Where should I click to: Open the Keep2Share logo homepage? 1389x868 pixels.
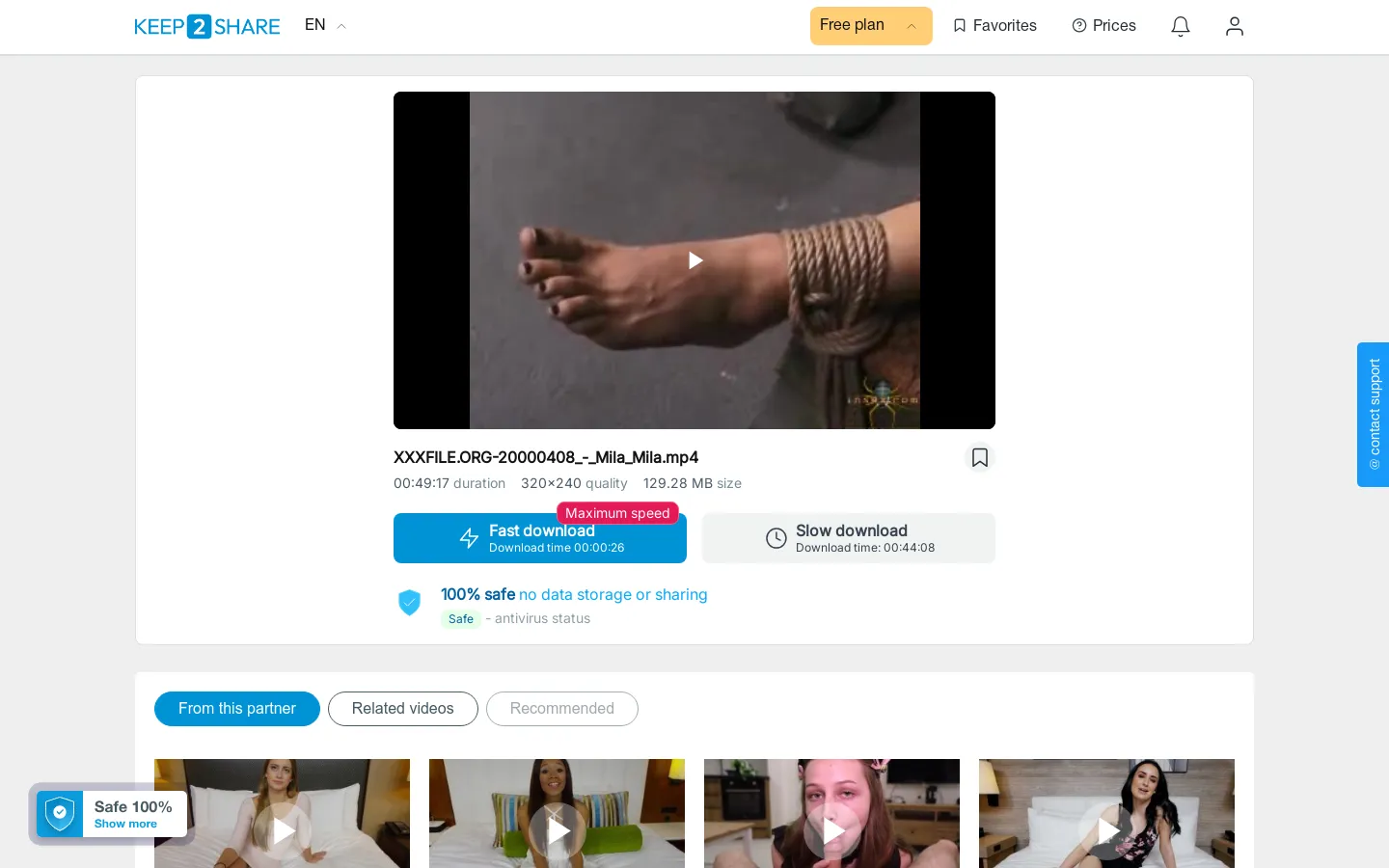[207, 26]
